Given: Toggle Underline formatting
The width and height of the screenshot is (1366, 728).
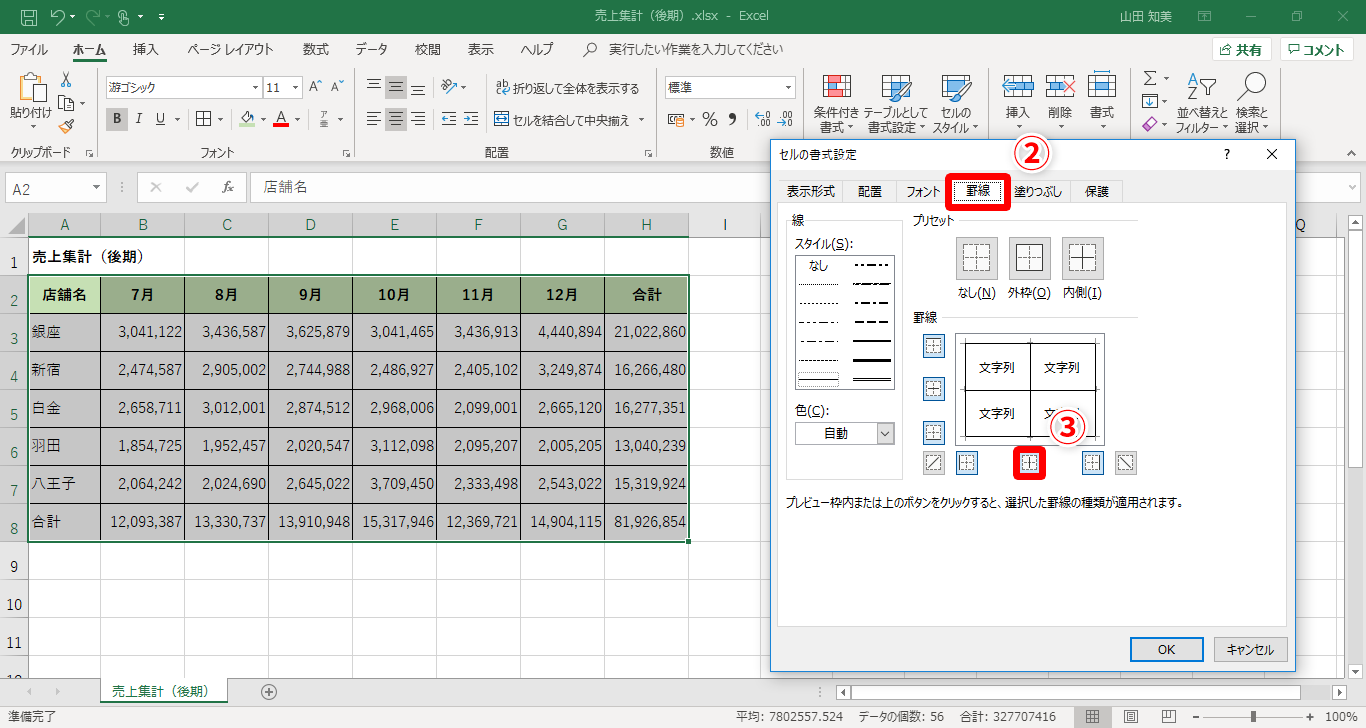Looking at the screenshot, I should pos(161,119).
